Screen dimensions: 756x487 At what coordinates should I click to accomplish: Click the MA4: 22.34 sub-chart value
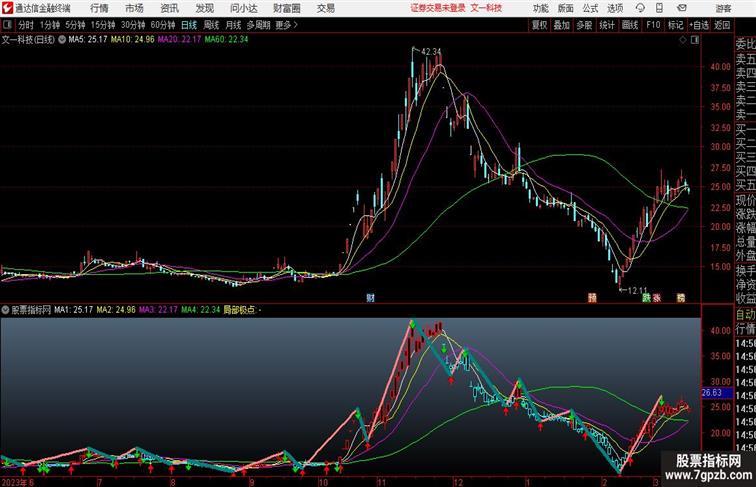pos(201,310)
